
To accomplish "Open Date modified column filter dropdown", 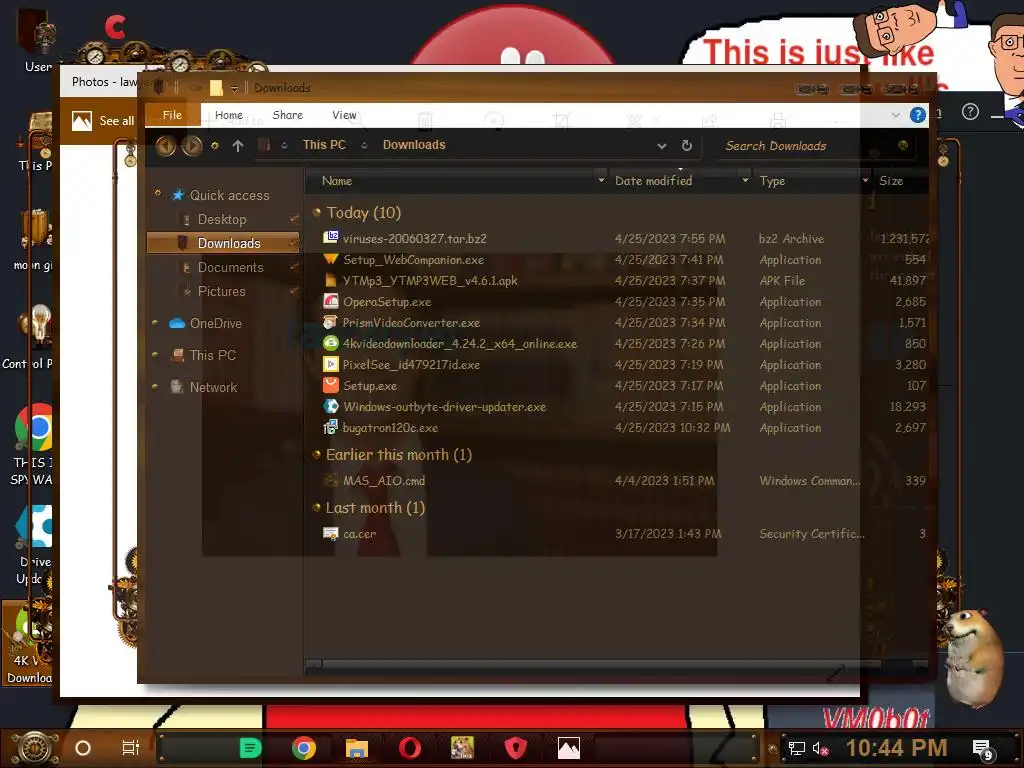I will tap(745, 180).
